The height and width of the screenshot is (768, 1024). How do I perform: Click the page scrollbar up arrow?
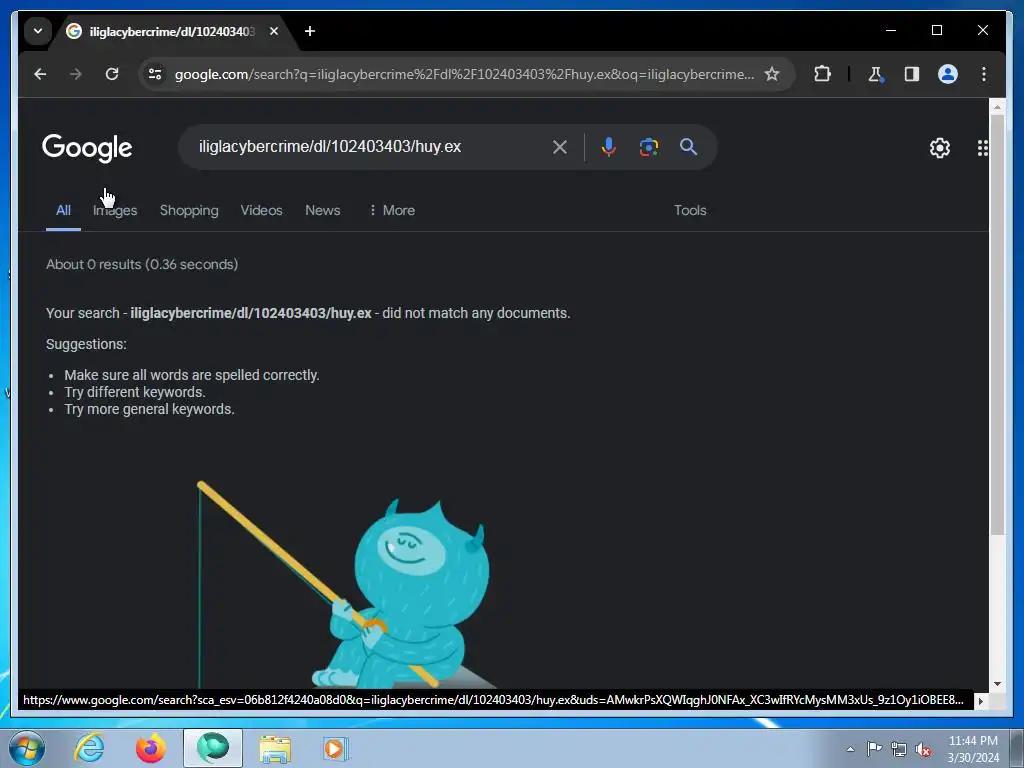point(997,106)
